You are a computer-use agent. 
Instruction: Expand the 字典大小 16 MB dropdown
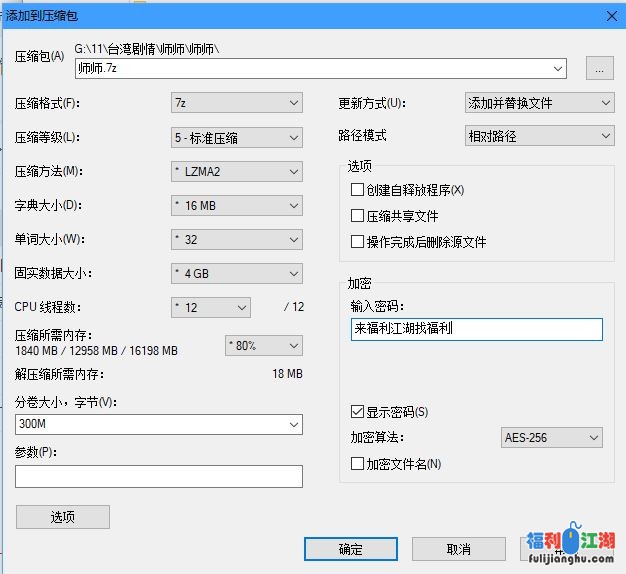[x=236, y=206]
